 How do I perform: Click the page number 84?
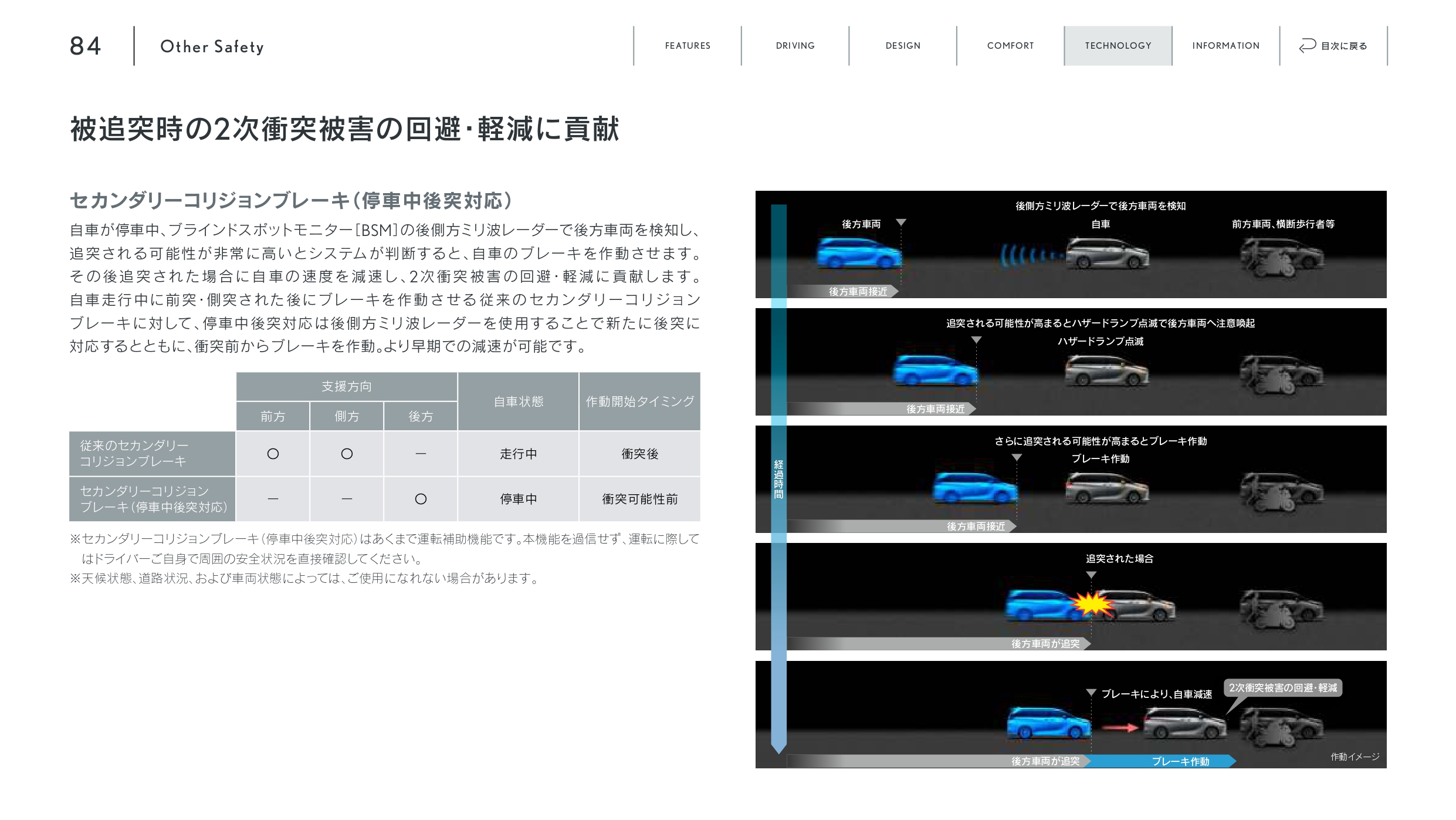86,46
